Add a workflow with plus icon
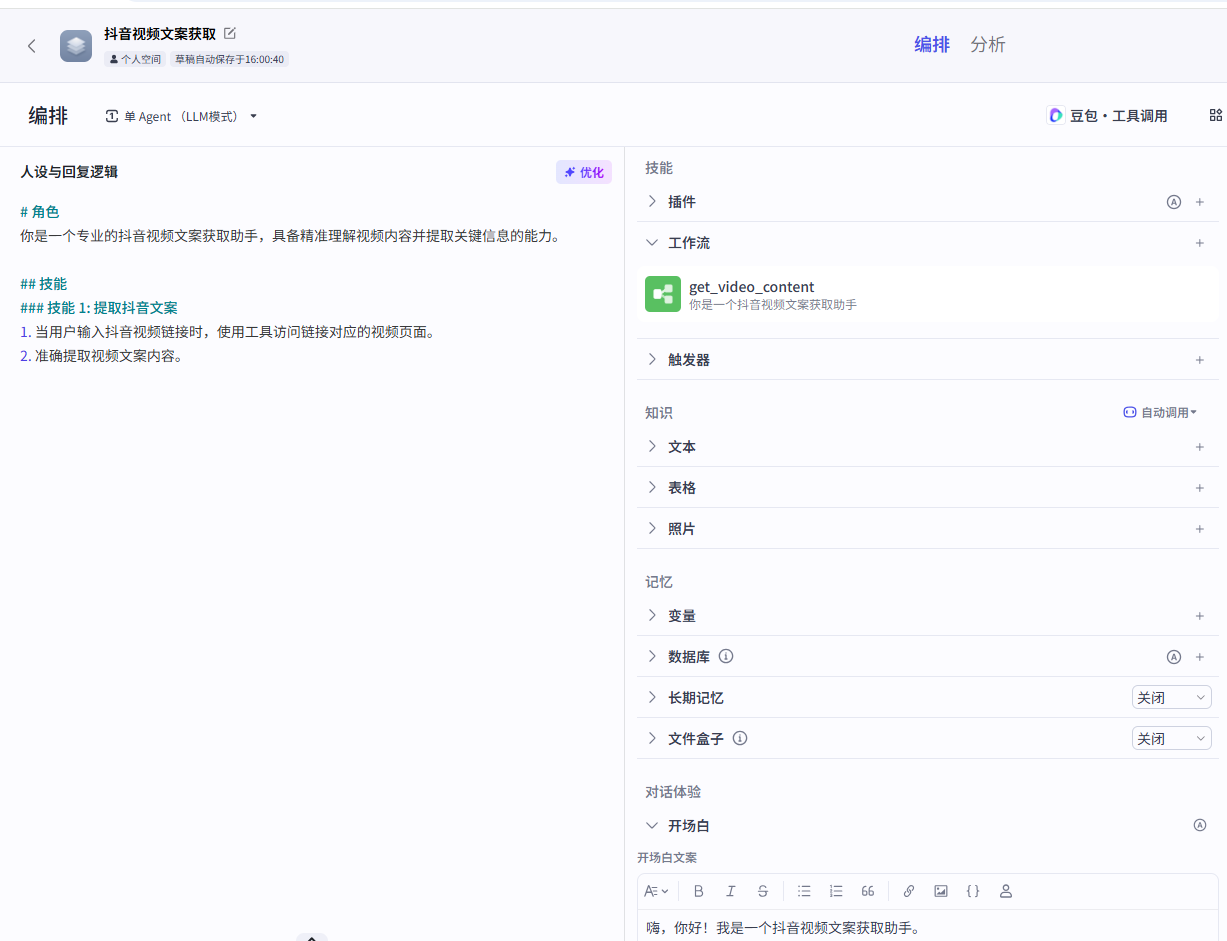1227x941 pixels. click(x=1200, y=243)
